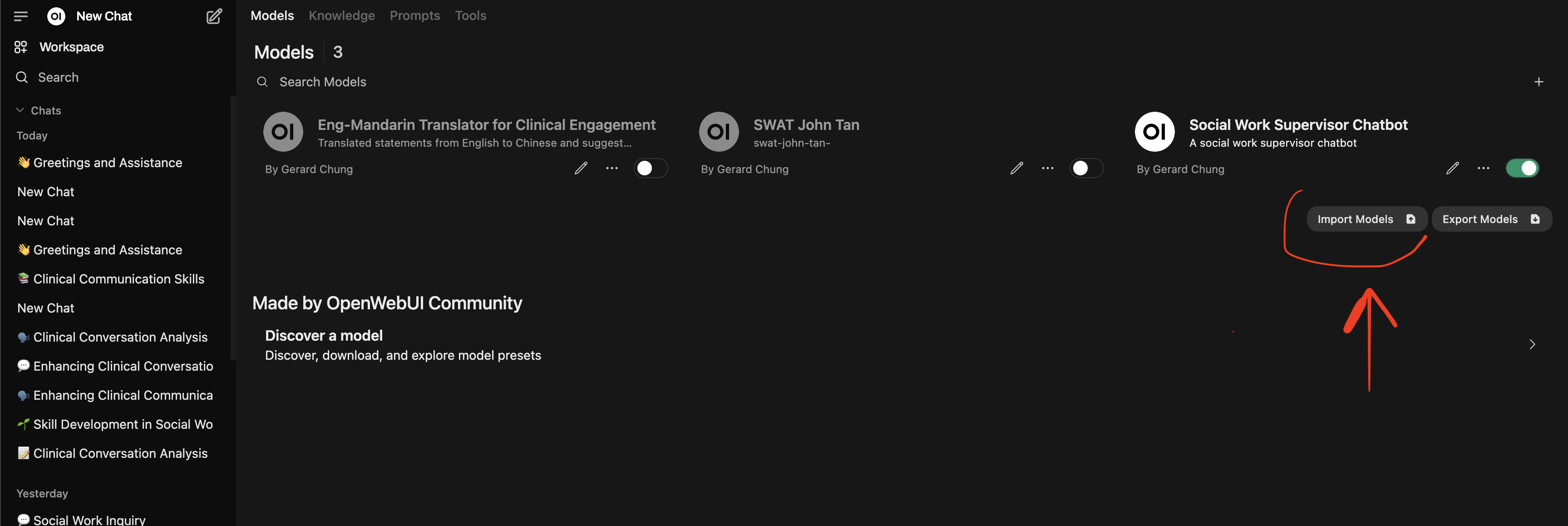Viewport: 1568px width, 526px height.
Task: Switch to the Tools tab
Action: [470, 16]
